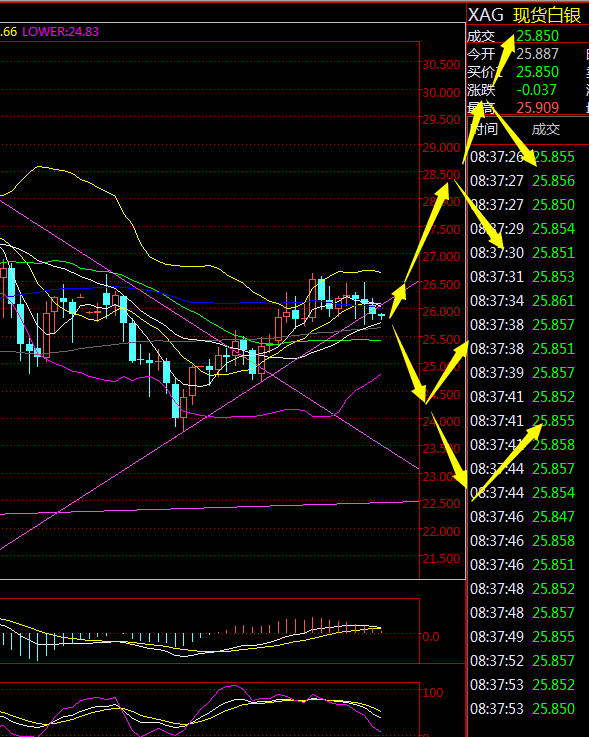Image resolution: width=589 pixels, height=737 pixels.
Task: Select tick price 25.857 at 08:37:52
Action: click(x=553, y=661)
